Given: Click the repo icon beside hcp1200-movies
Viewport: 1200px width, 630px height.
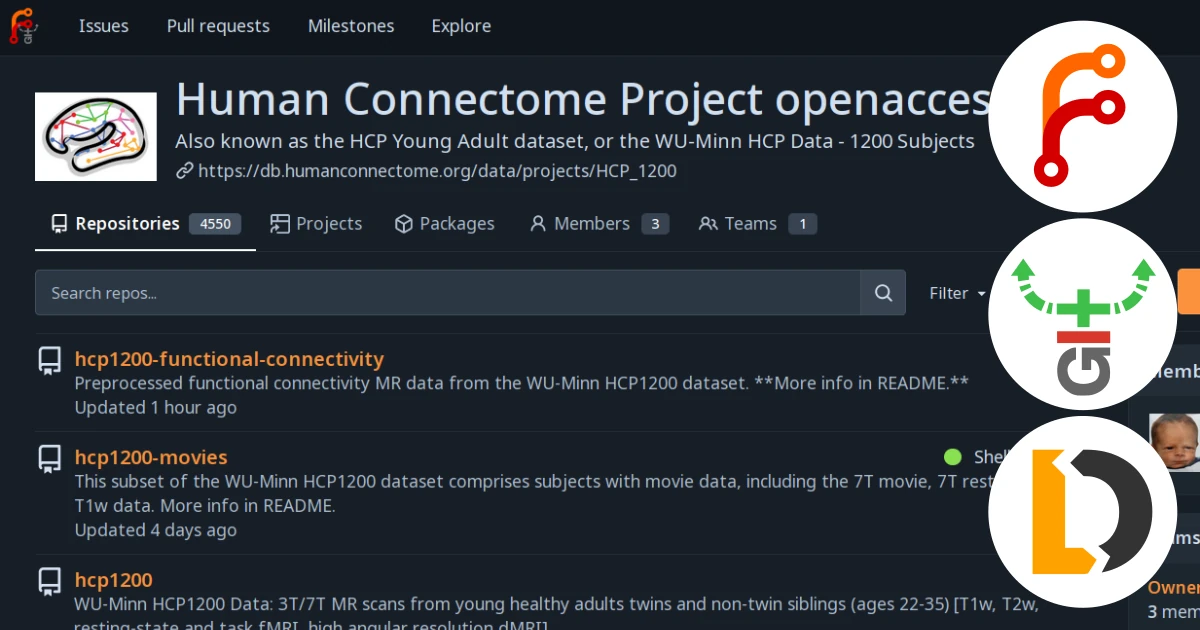Looking at the screenshot, I should click(x=49, y=459).
